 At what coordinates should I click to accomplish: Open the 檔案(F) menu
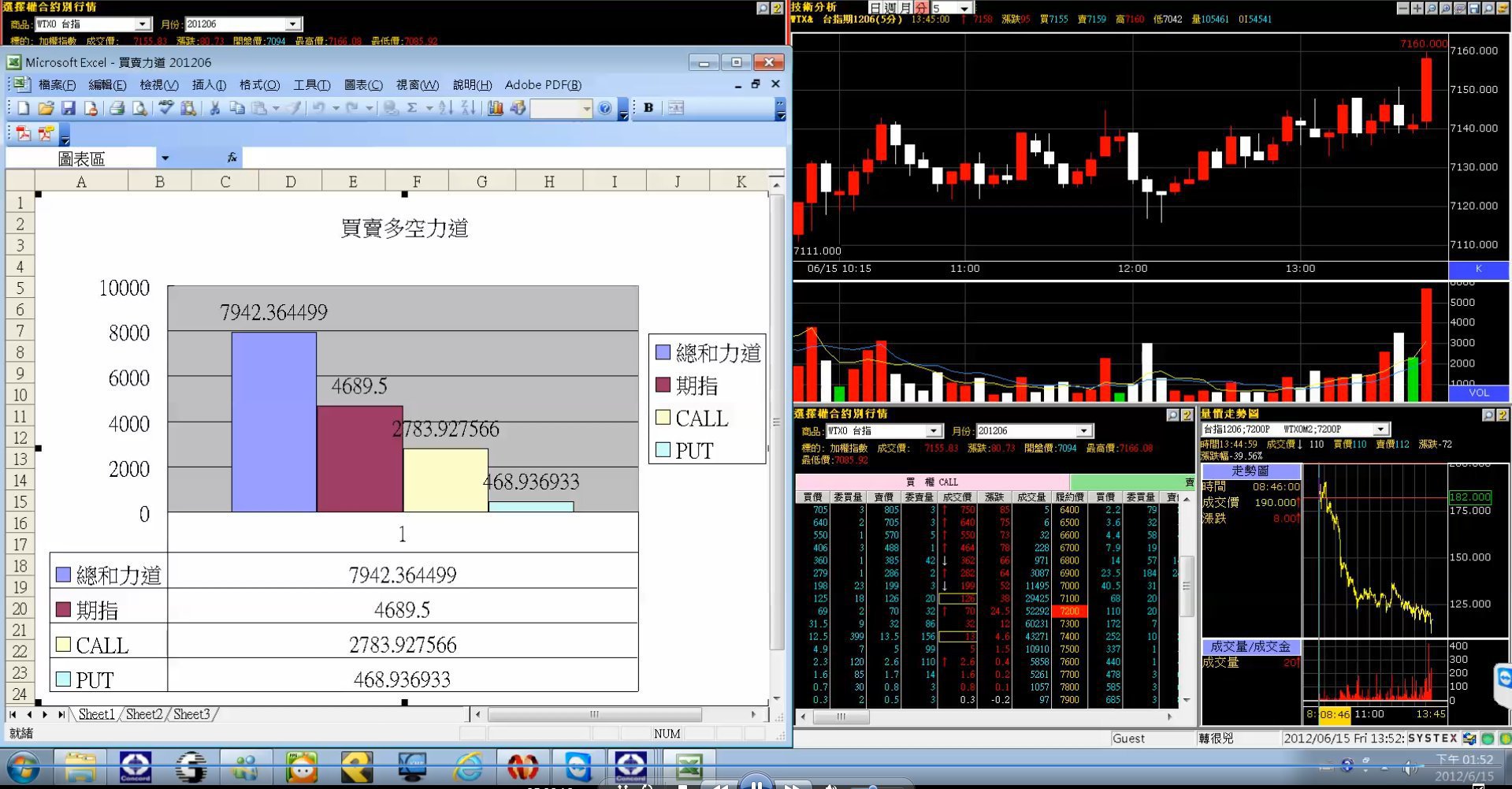tap(57, 84)
